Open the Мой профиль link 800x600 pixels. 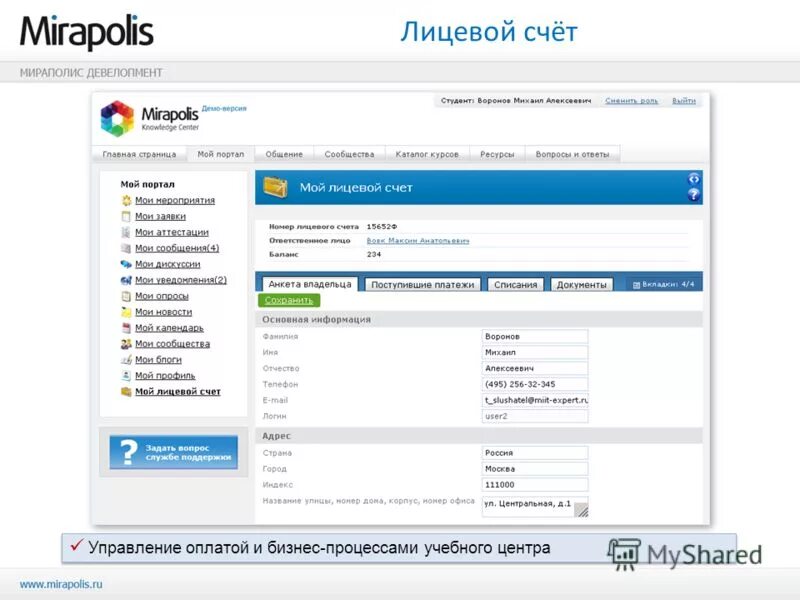[x=165, y=376]
